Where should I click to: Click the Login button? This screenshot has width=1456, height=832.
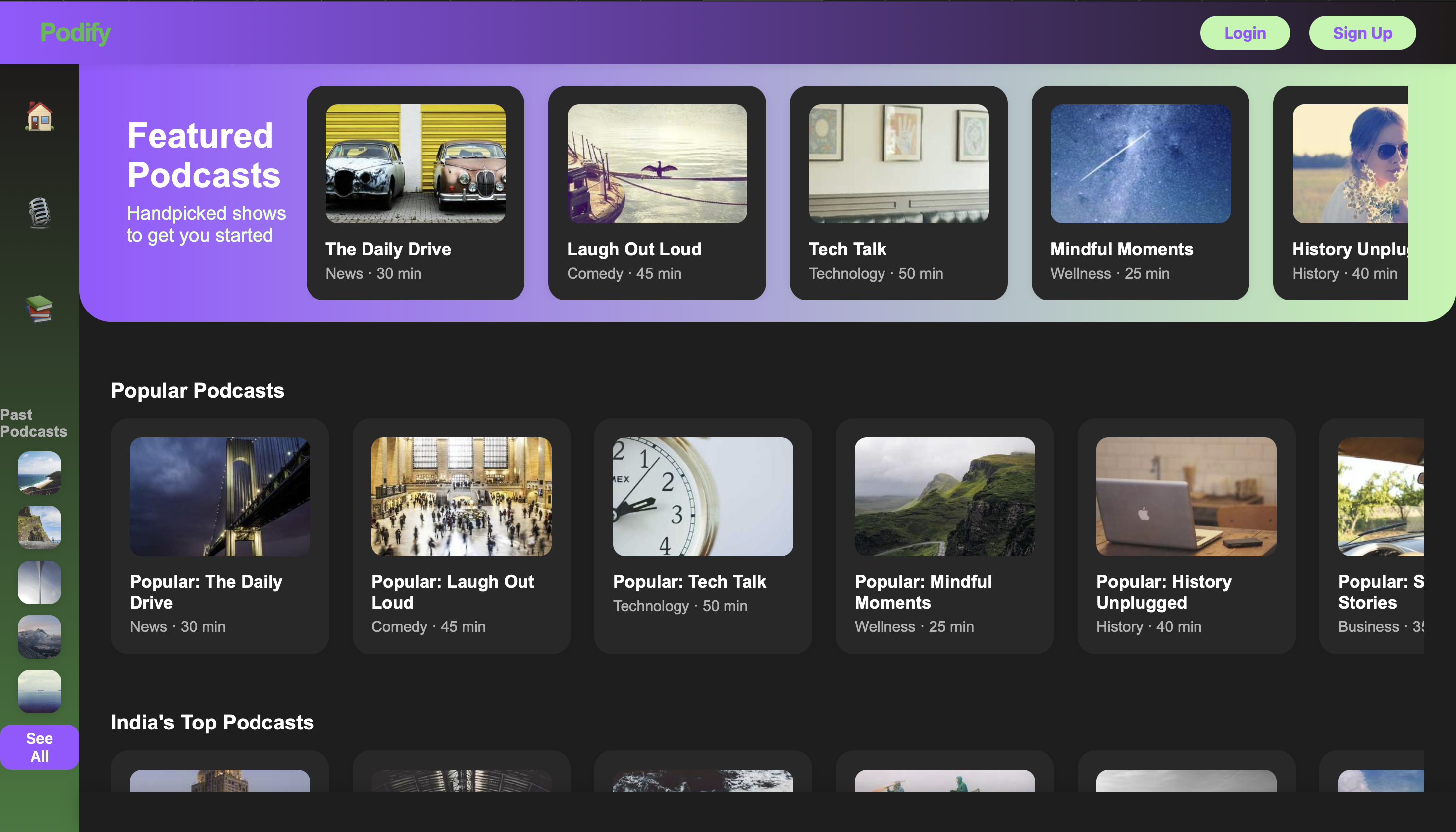tap(1245, 33)
